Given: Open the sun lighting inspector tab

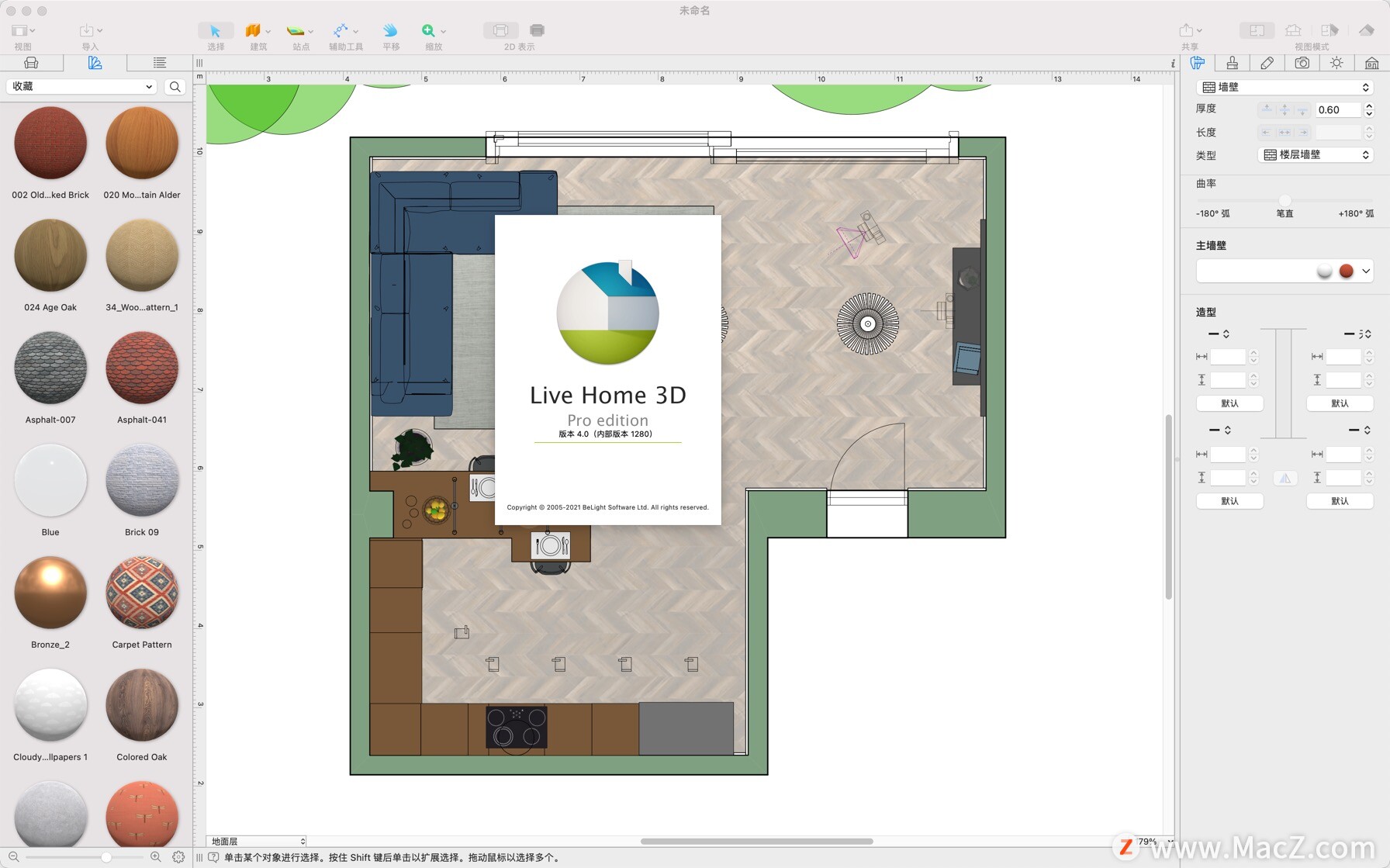Looking at the screenshot, I should tap(1336, 63).
